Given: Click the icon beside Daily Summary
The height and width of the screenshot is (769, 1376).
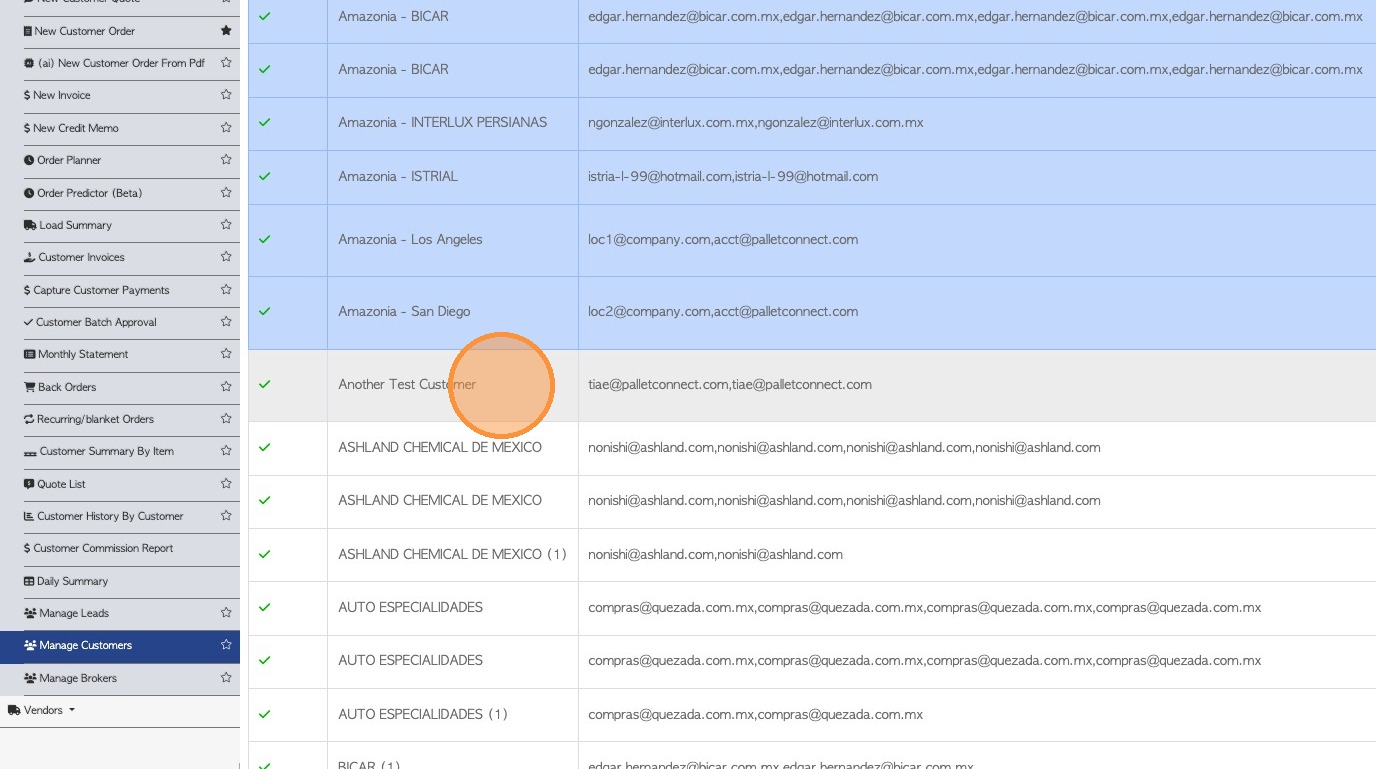Looking at the screenshot, I should tap(29, 581).
